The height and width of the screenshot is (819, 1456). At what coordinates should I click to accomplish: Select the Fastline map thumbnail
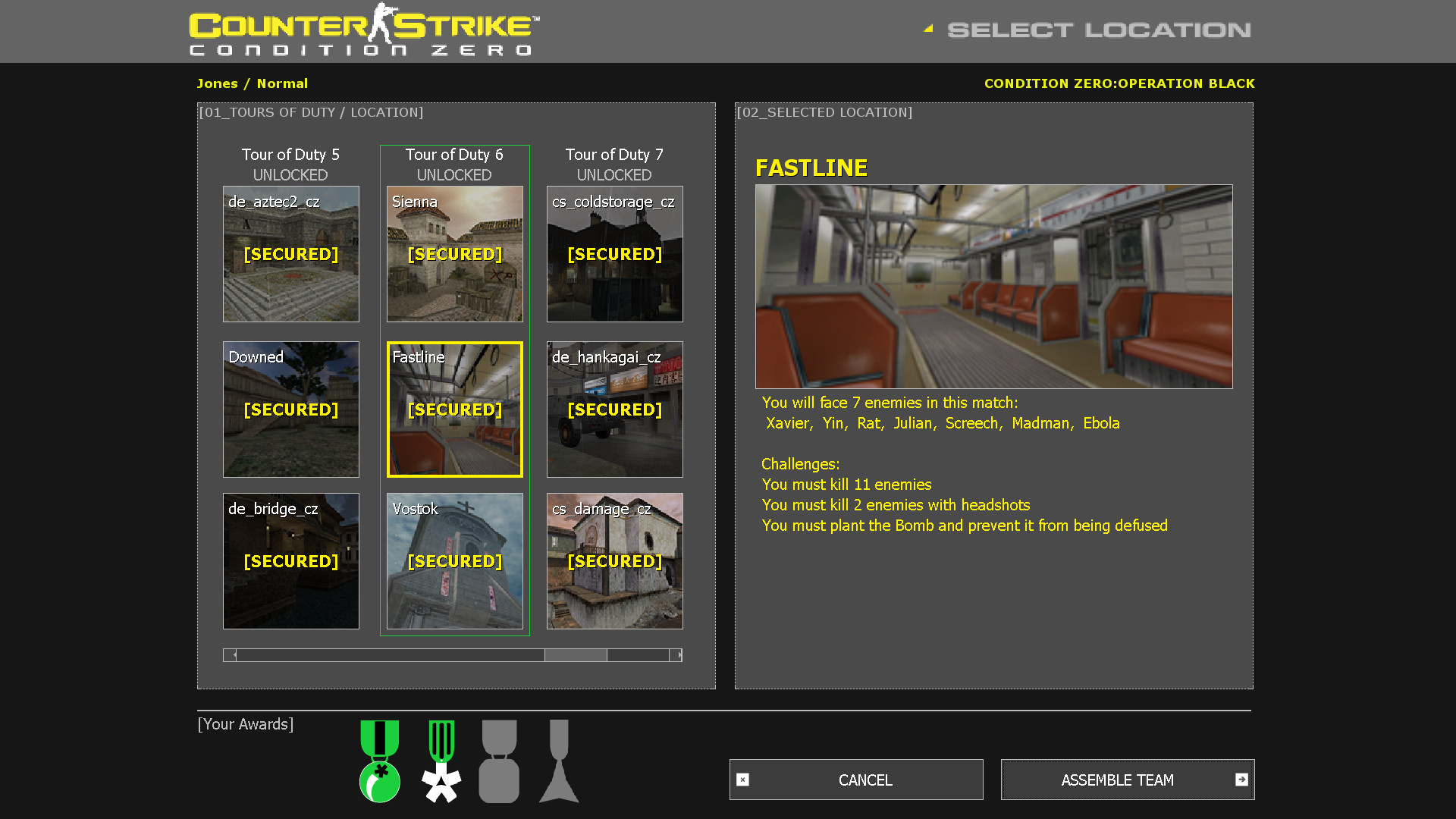coord(455,410)
